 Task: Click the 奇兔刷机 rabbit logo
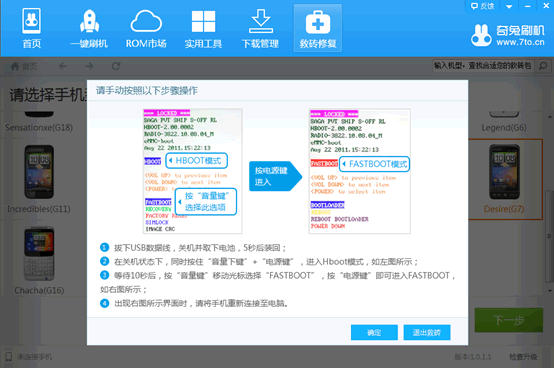[481, 35]
